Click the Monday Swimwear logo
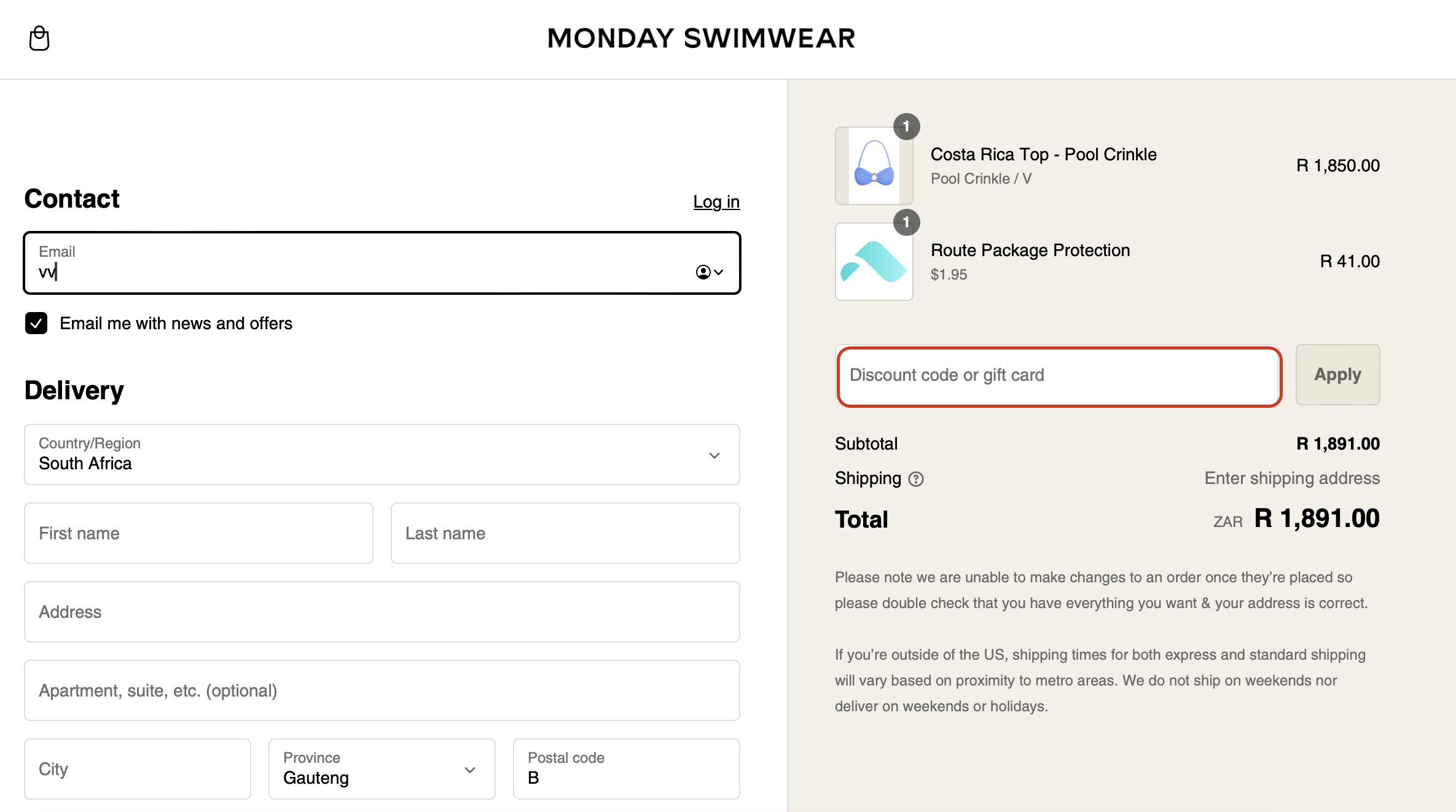1456x812 pixels. coord(702,38)
